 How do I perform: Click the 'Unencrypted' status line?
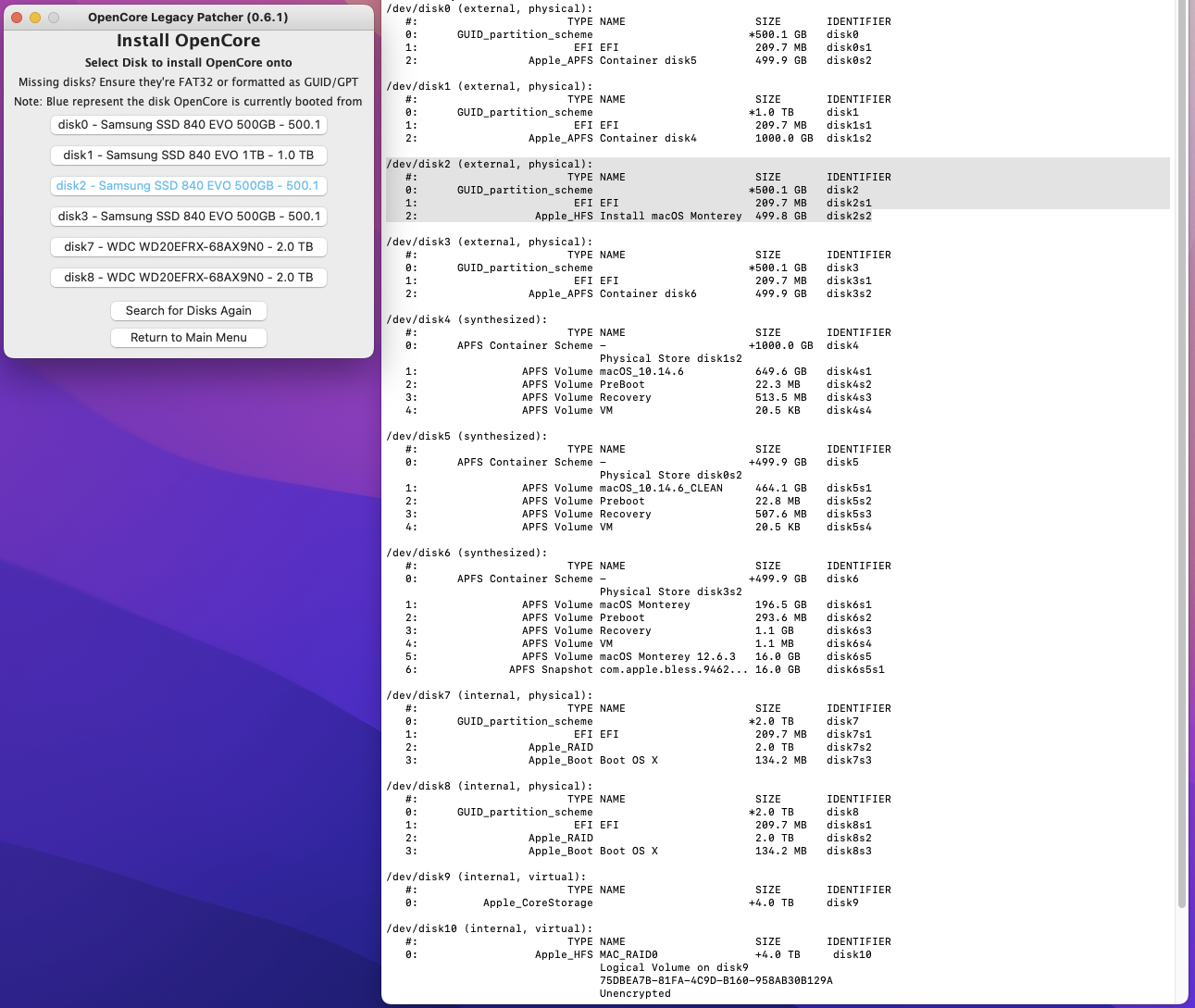(635, 993)
